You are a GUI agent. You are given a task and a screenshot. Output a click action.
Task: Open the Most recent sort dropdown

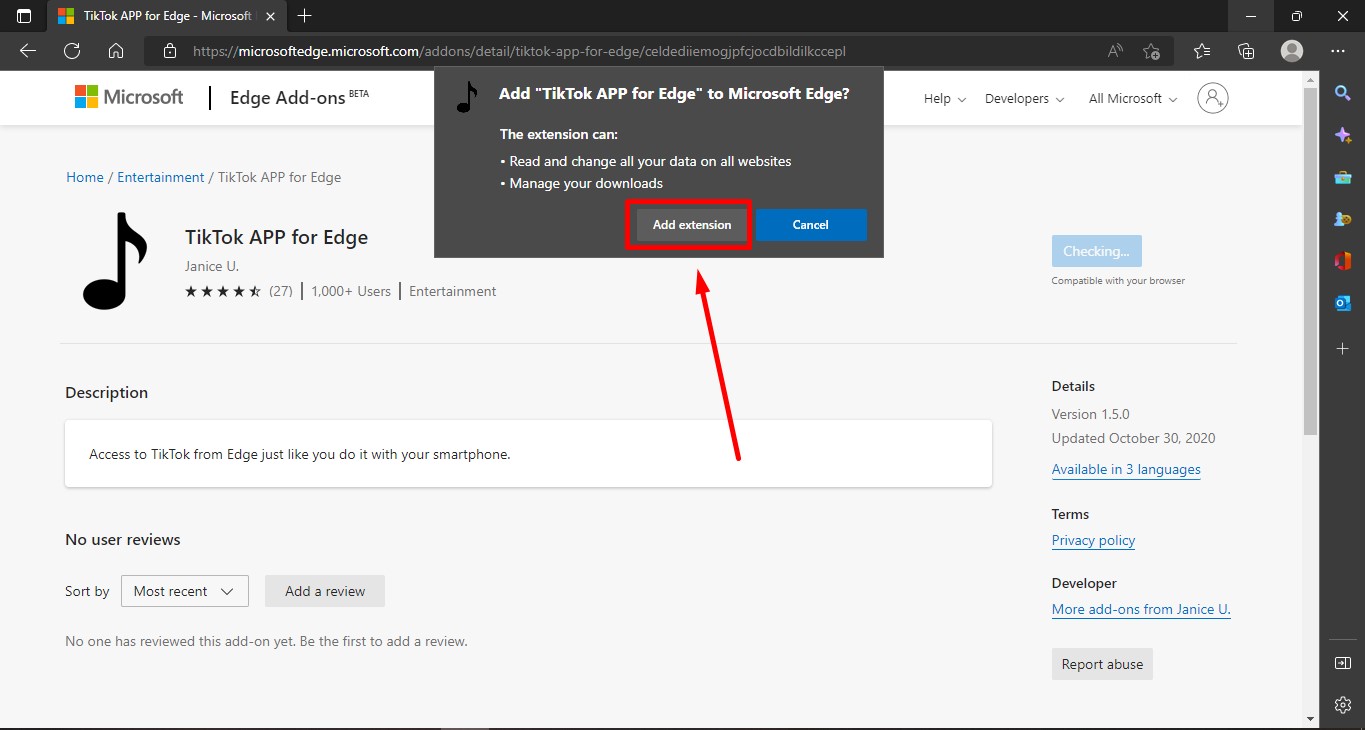click(x=184, y=591)
